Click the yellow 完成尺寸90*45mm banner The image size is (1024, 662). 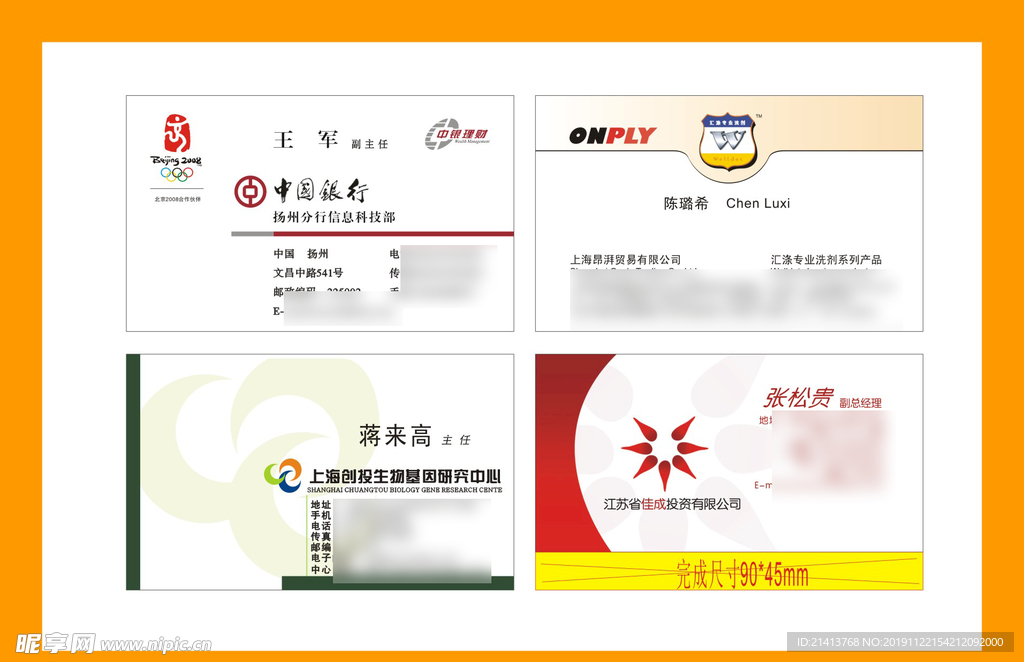(x=742, y=574)
